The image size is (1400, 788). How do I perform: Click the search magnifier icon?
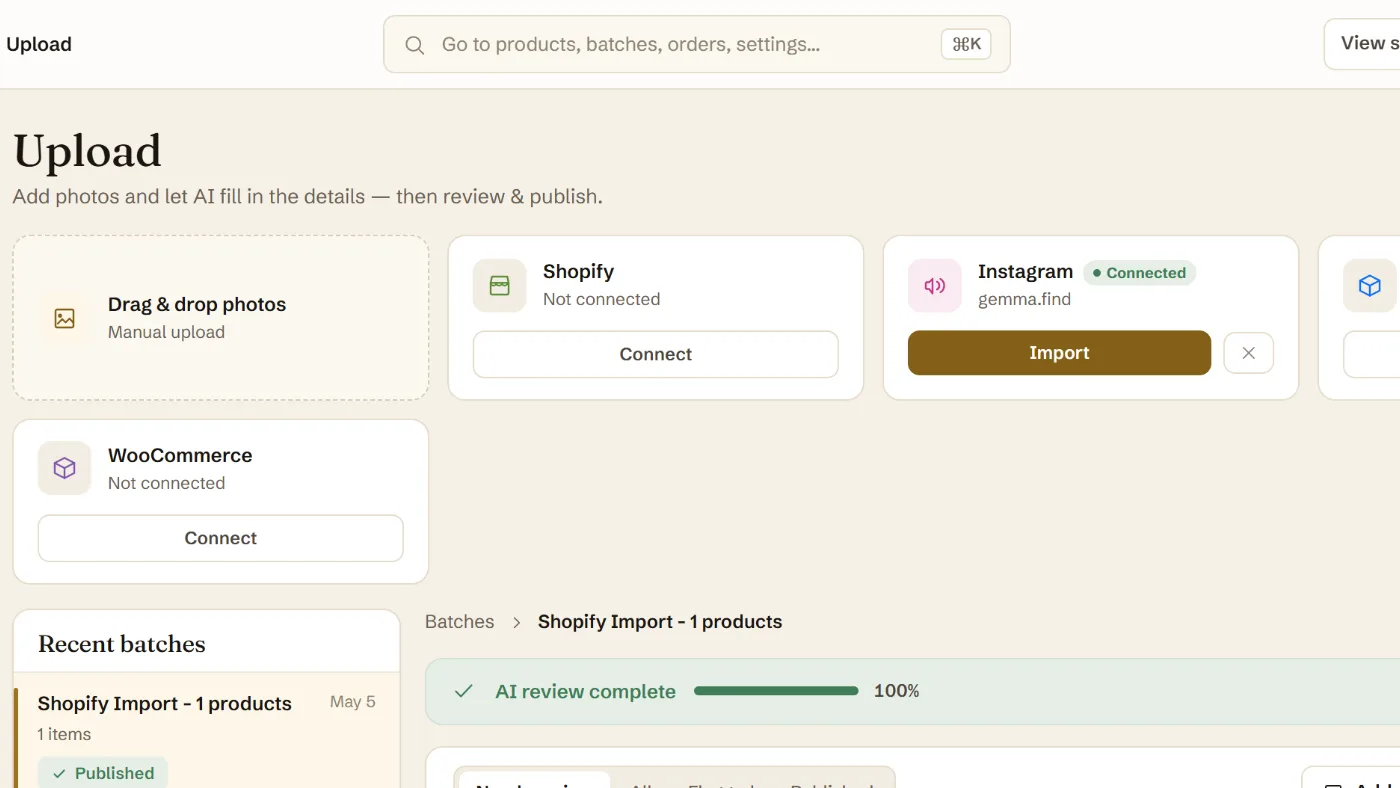tap(414, 45)
